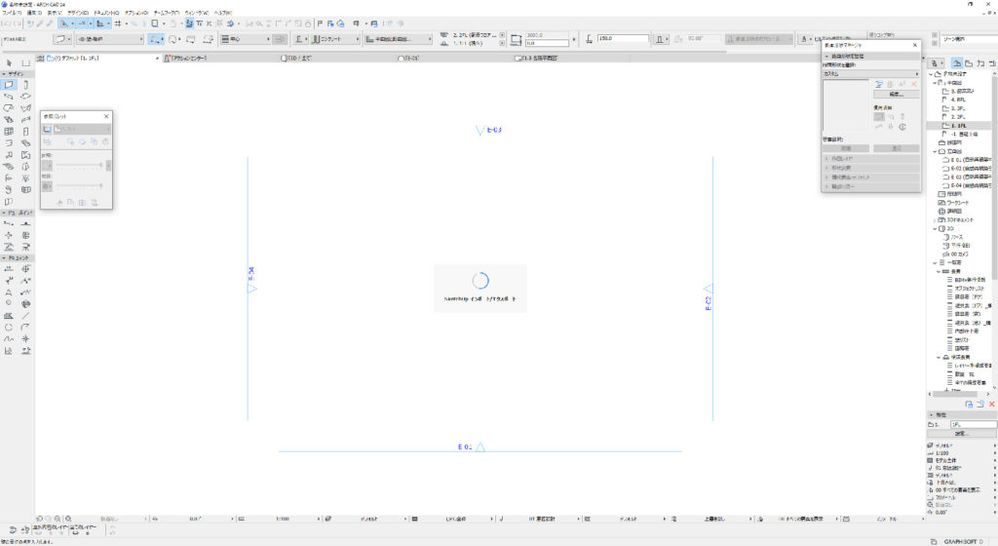Select '2. 2FL' story in Navigator
Image resolution: width=998 pixels, height=546 pixels.
click(958, 117)
